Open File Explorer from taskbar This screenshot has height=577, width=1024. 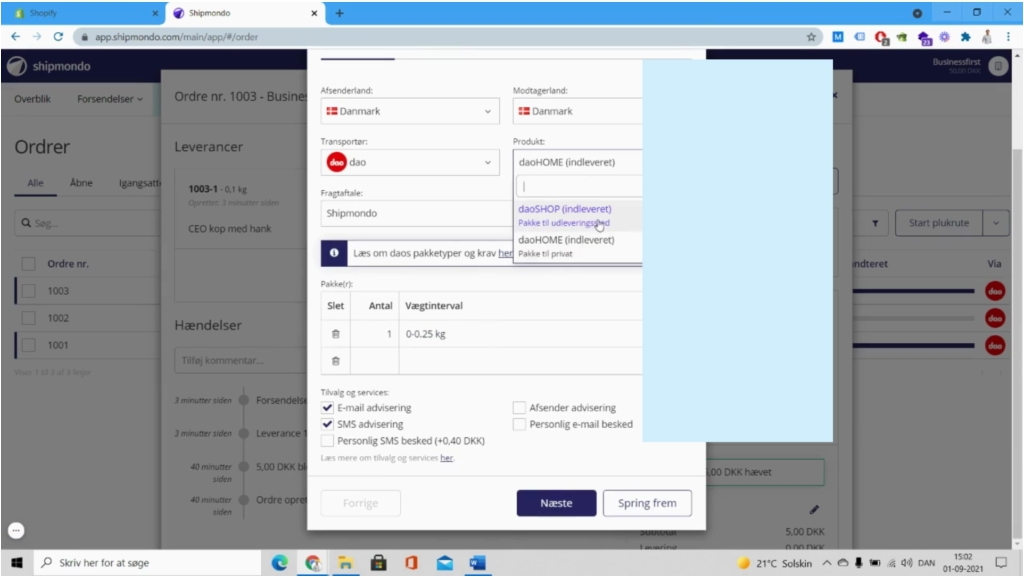coord(345,563)
